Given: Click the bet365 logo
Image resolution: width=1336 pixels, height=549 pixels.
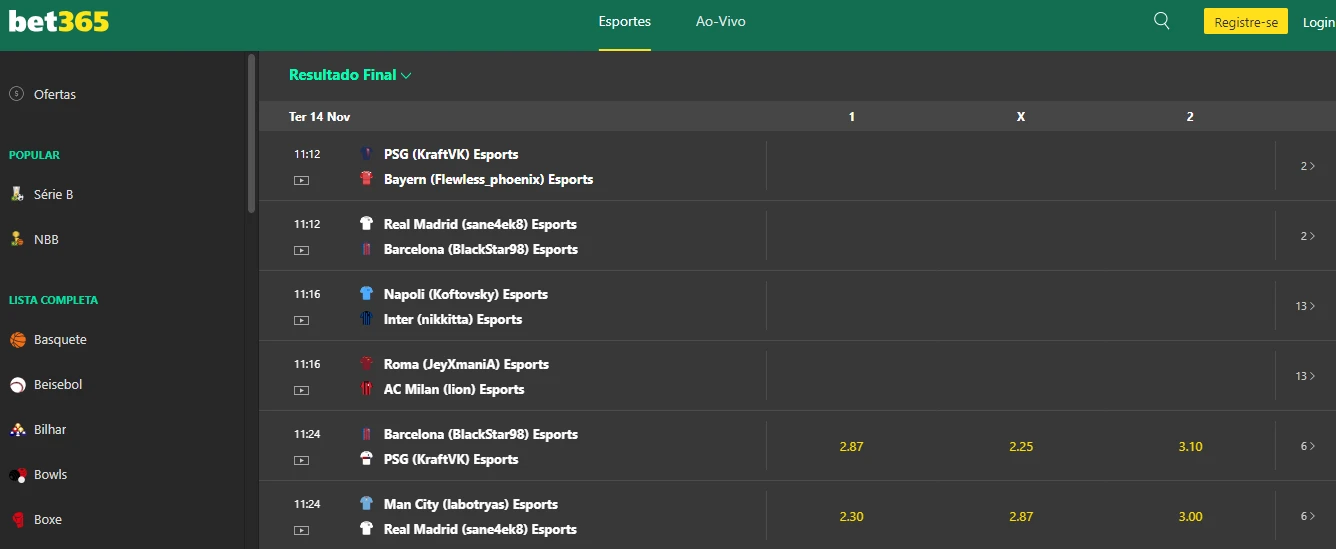Looking at the screenshot, I should tap(59, 22).
